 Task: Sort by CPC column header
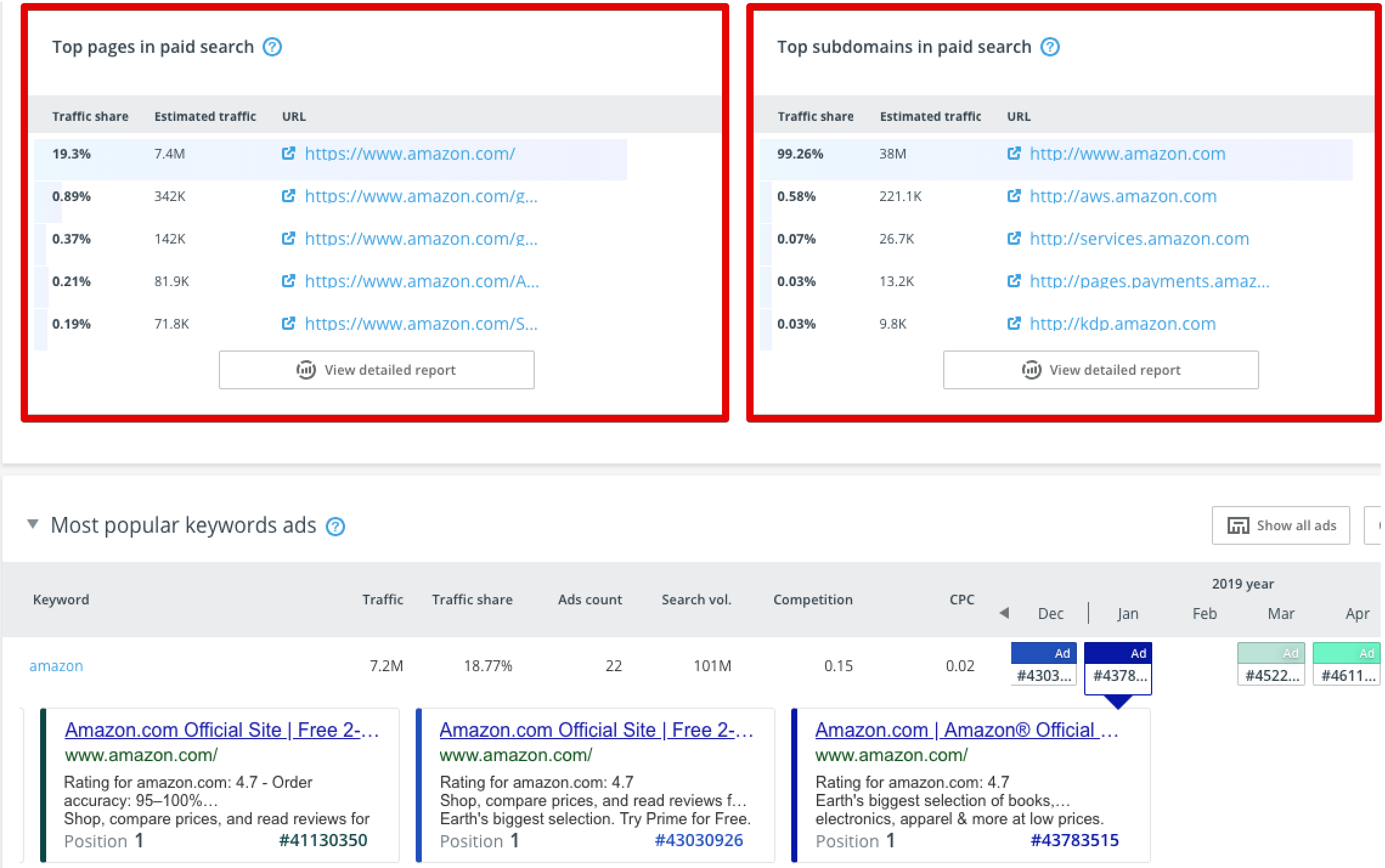[961, 600]
